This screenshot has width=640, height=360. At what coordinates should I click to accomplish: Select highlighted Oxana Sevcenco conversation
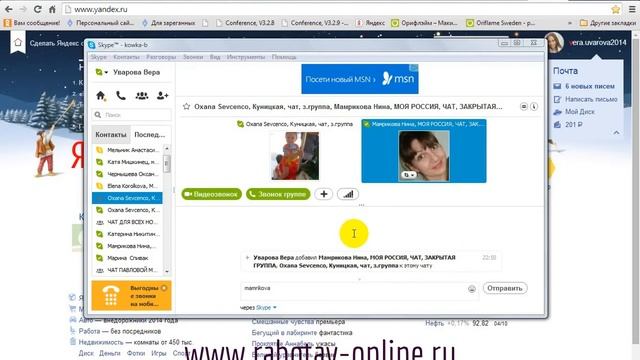[127, 198]
